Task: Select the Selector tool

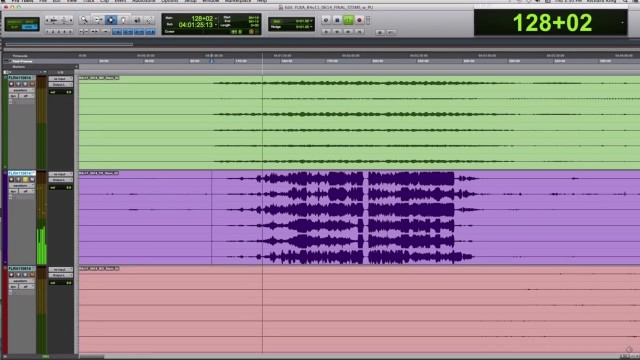Action: (111, 20)
